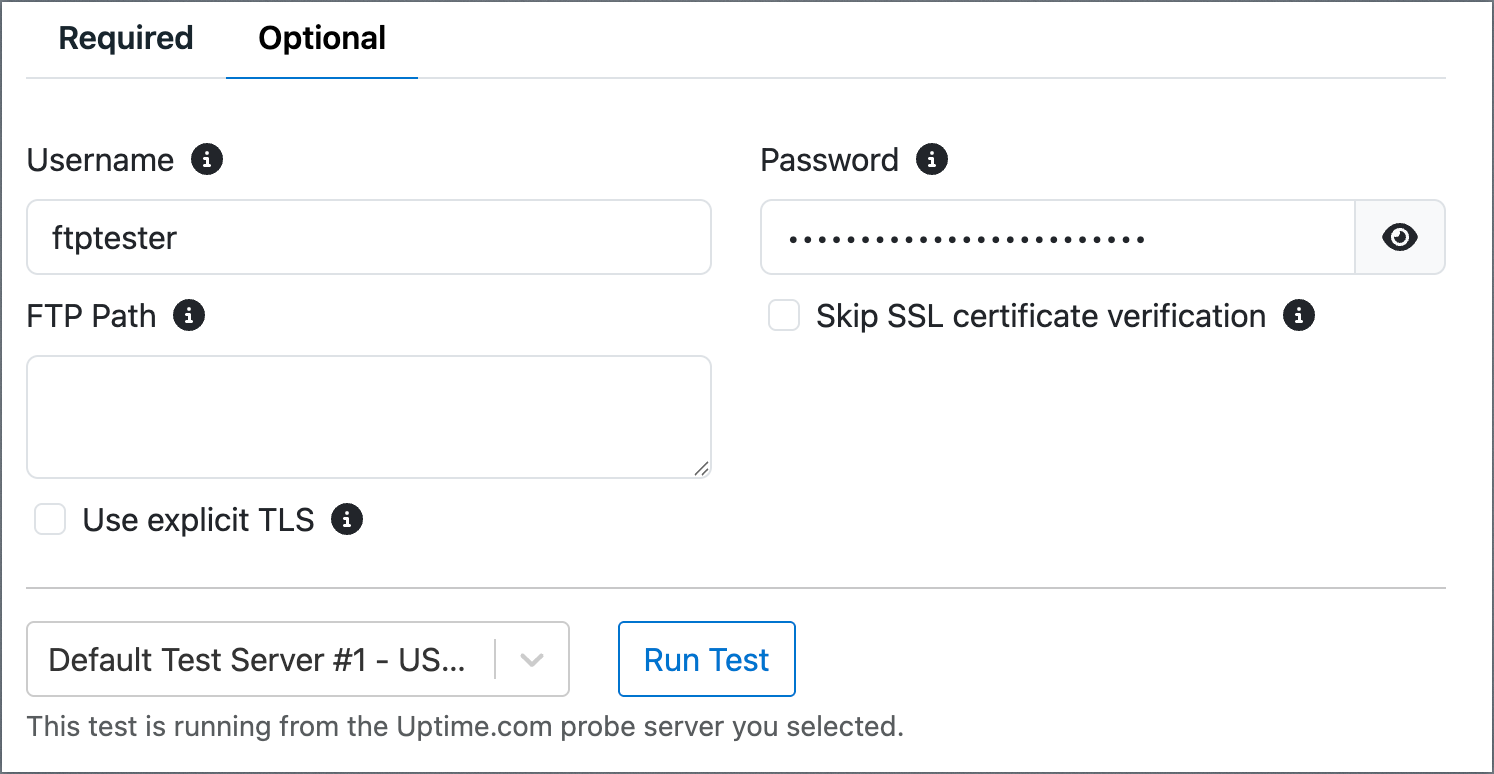The image size is (1494, 774).
Task: Expand server list via chevron arrow
Action: [532, 660]
